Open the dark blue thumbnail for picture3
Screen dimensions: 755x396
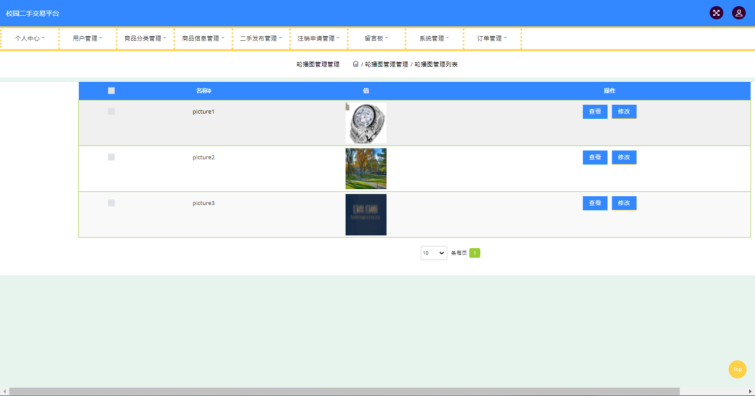click(366, 214)
